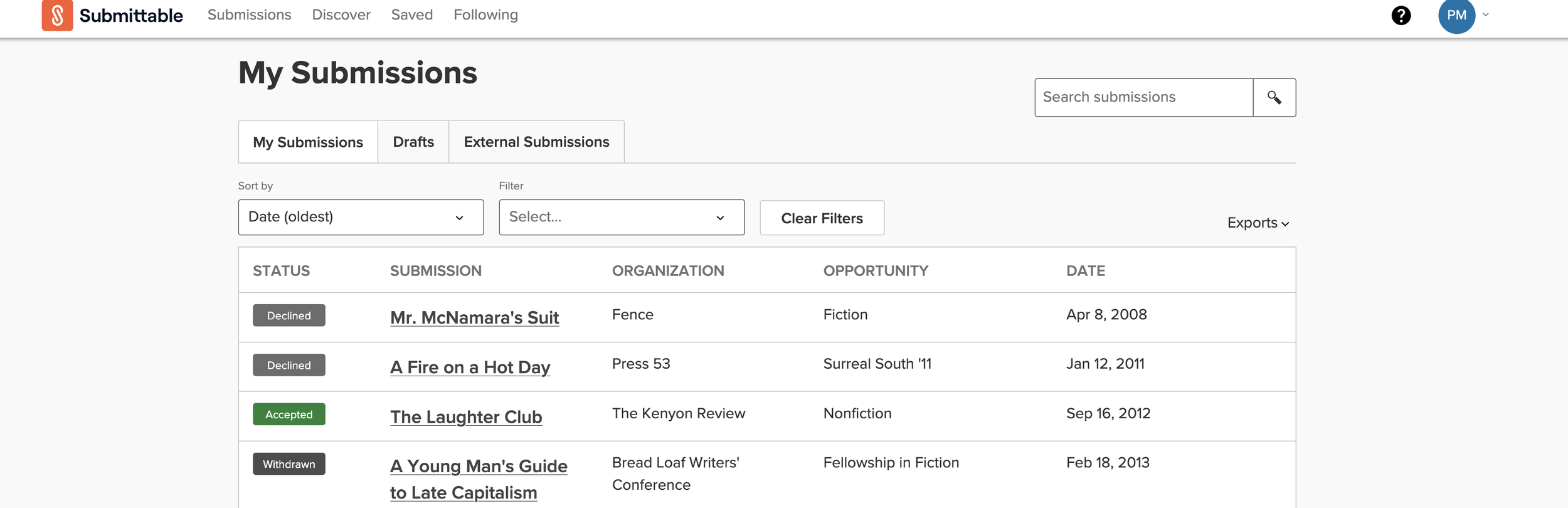Click the Clear Filters button
1568x508 pixels.
pos(822,218)
